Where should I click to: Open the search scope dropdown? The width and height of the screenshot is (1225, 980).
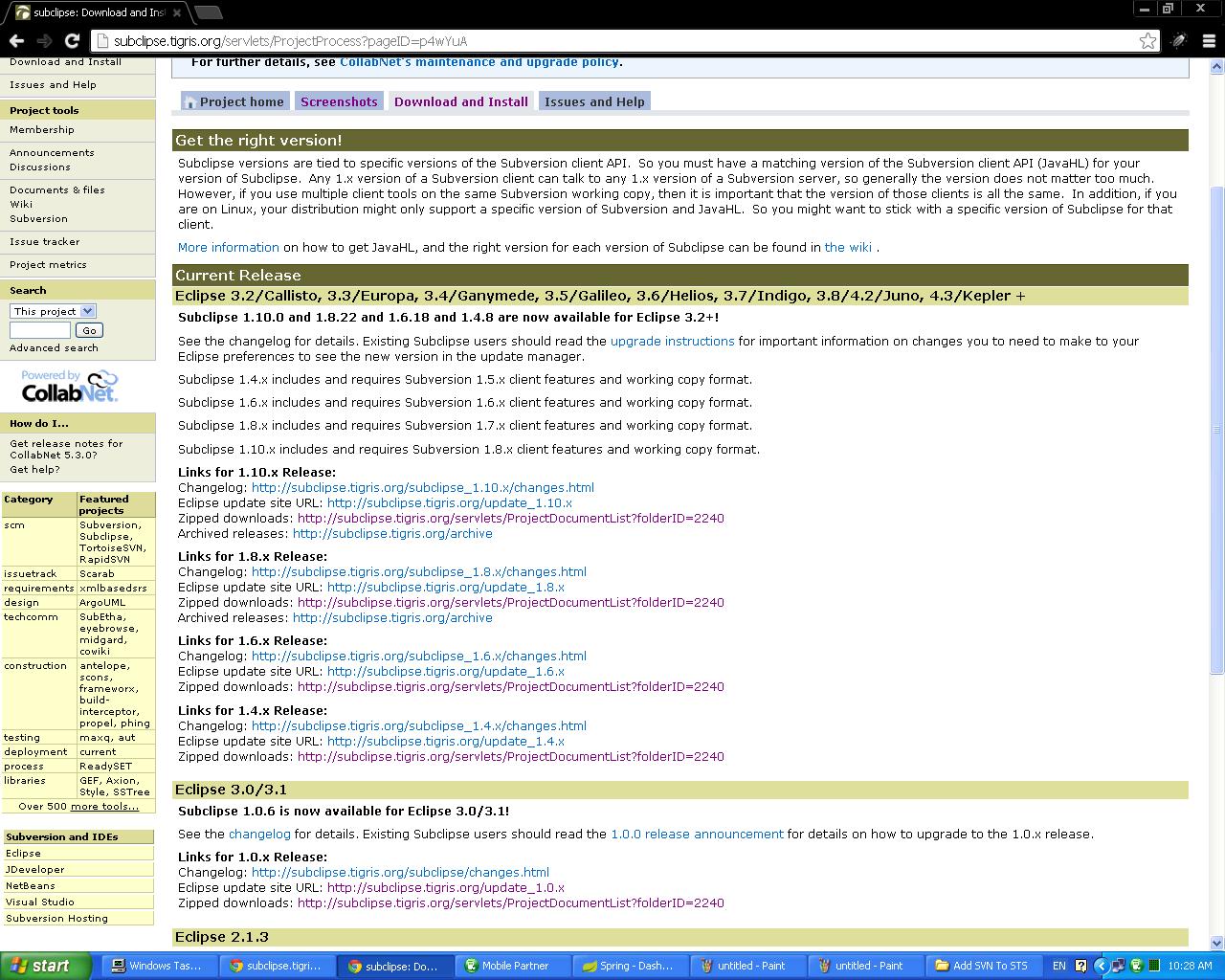click(x=53, y=311)
